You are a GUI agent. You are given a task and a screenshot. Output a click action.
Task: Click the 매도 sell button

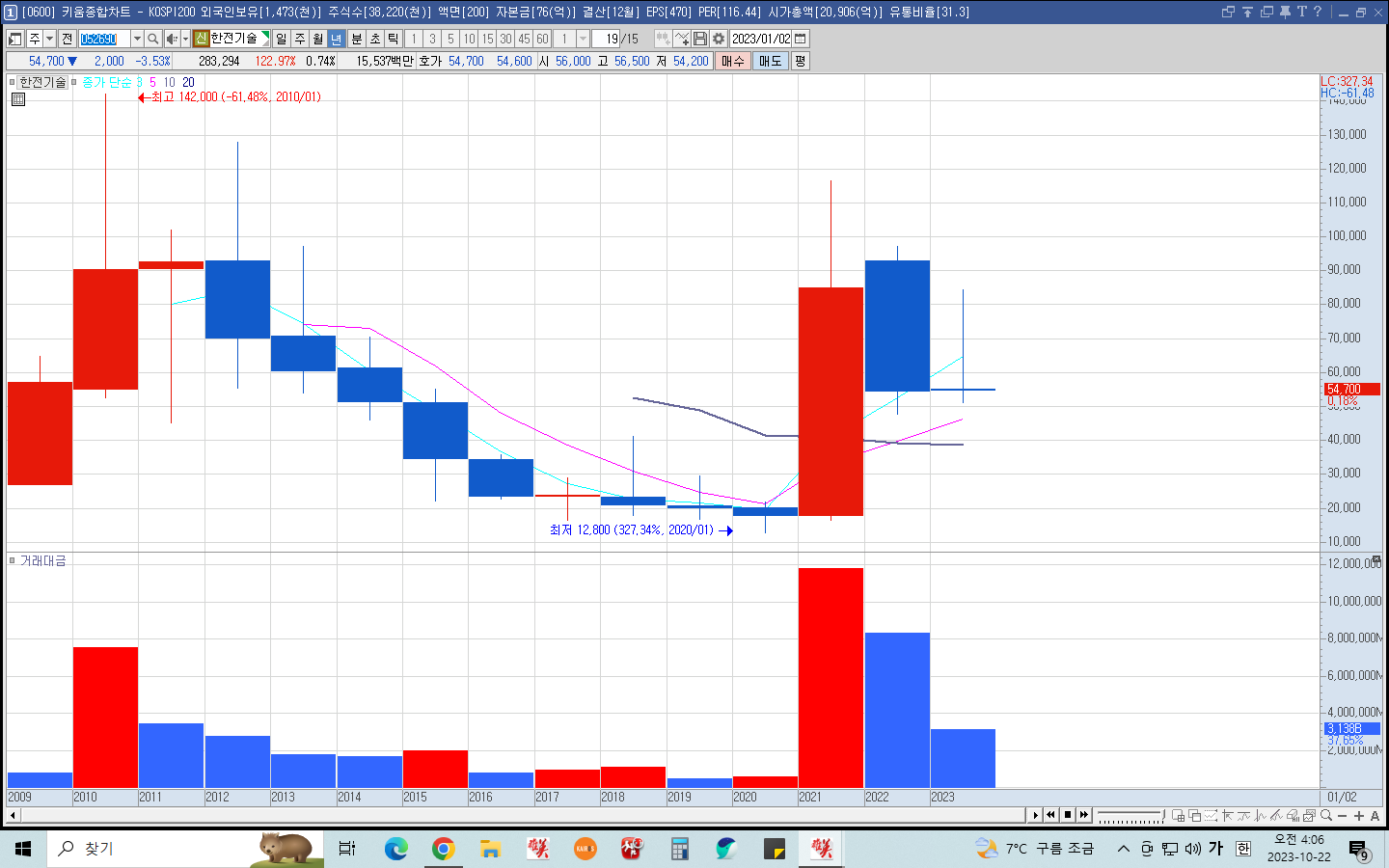(x=770, y=61)
